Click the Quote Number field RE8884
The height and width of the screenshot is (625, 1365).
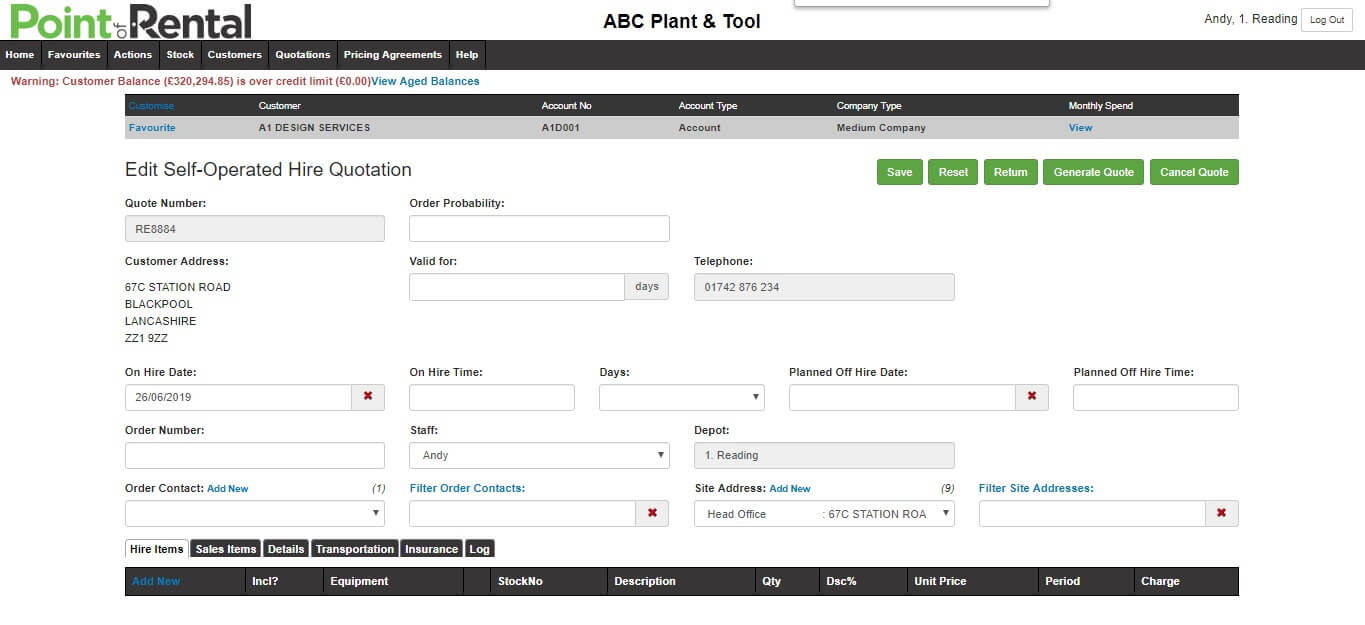point(255,229)
